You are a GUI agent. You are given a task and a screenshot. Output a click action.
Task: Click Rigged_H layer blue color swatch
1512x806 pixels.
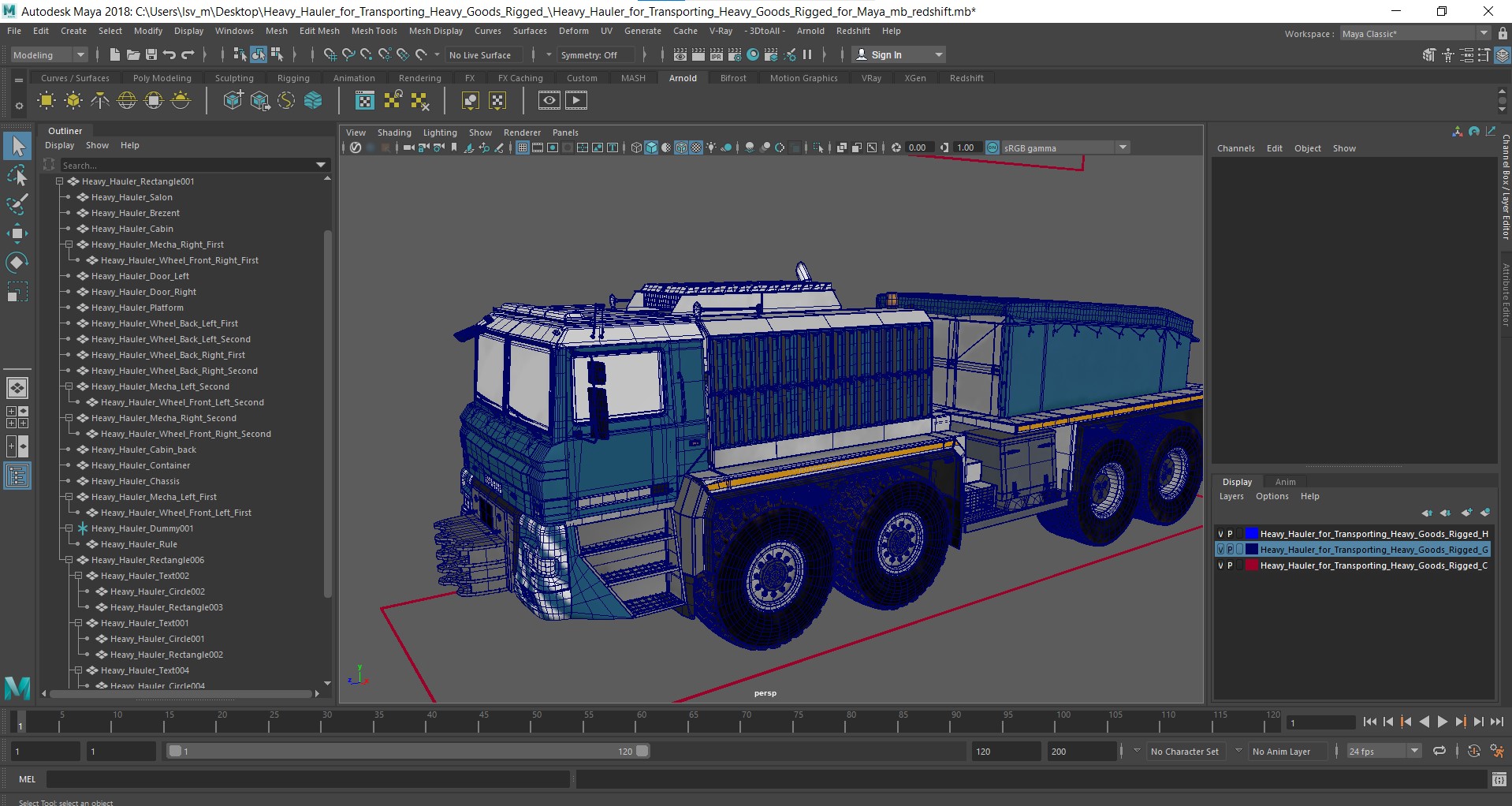pyautogui.click(x=1251, y=534)
